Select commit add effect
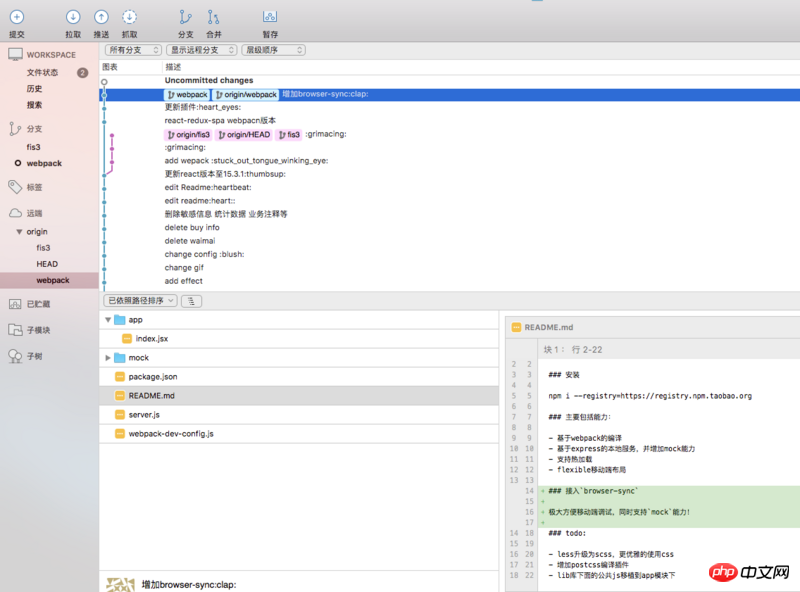The height and width of the screenshot is (592, 800). click(449, 281)
